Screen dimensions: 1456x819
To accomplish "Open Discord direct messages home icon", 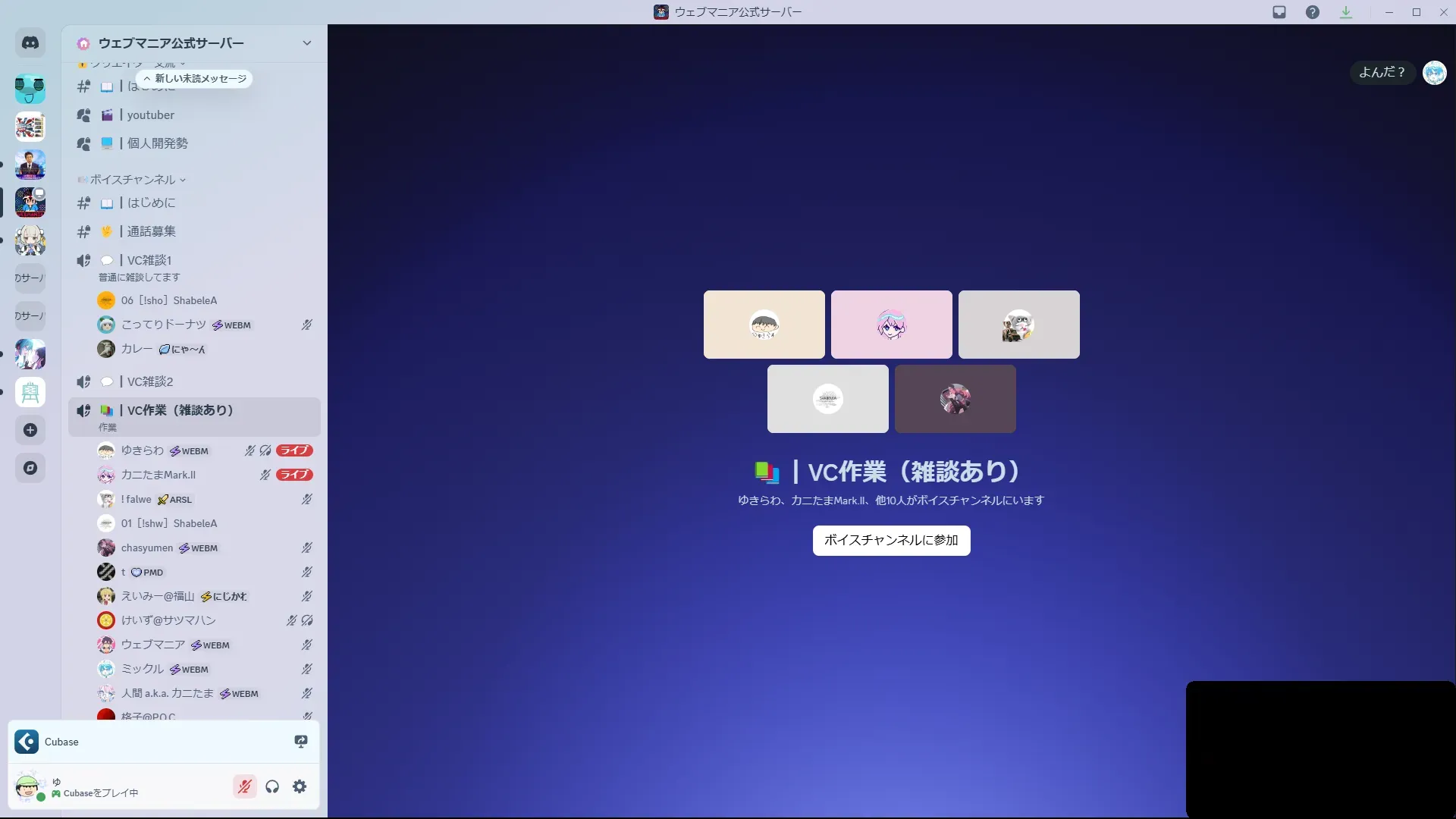I will [x=30, y=43].
